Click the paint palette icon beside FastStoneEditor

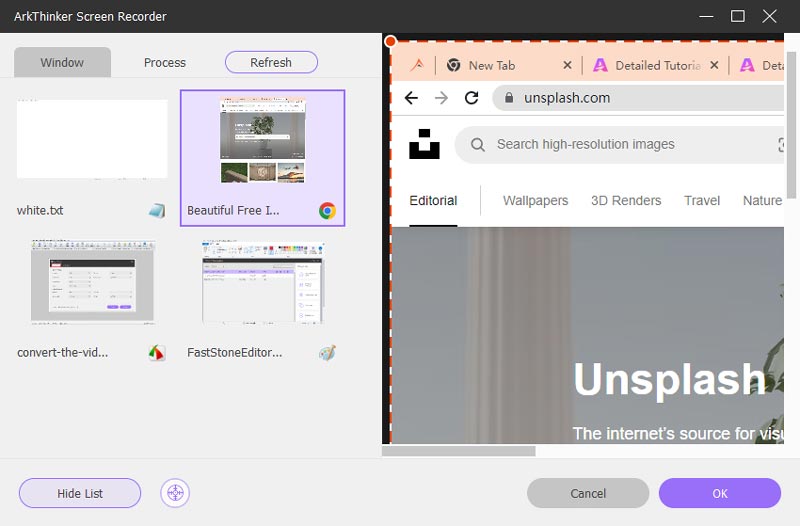point(327,353)
